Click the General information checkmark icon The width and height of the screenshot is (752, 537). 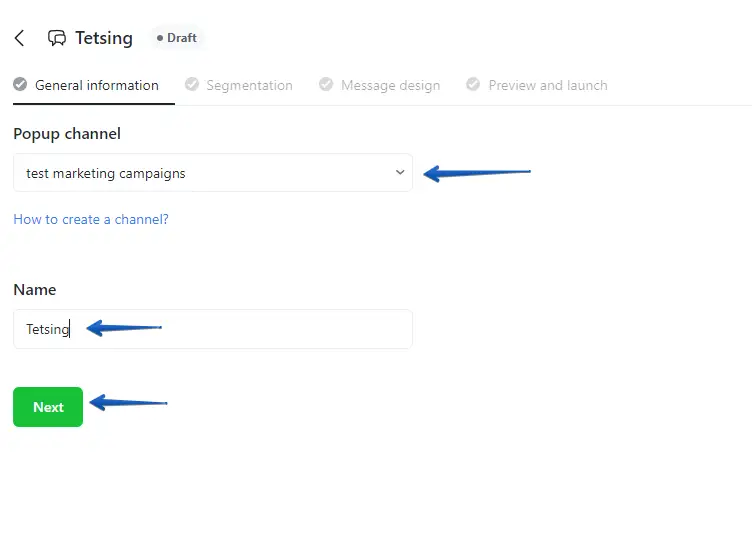[20, 85]
